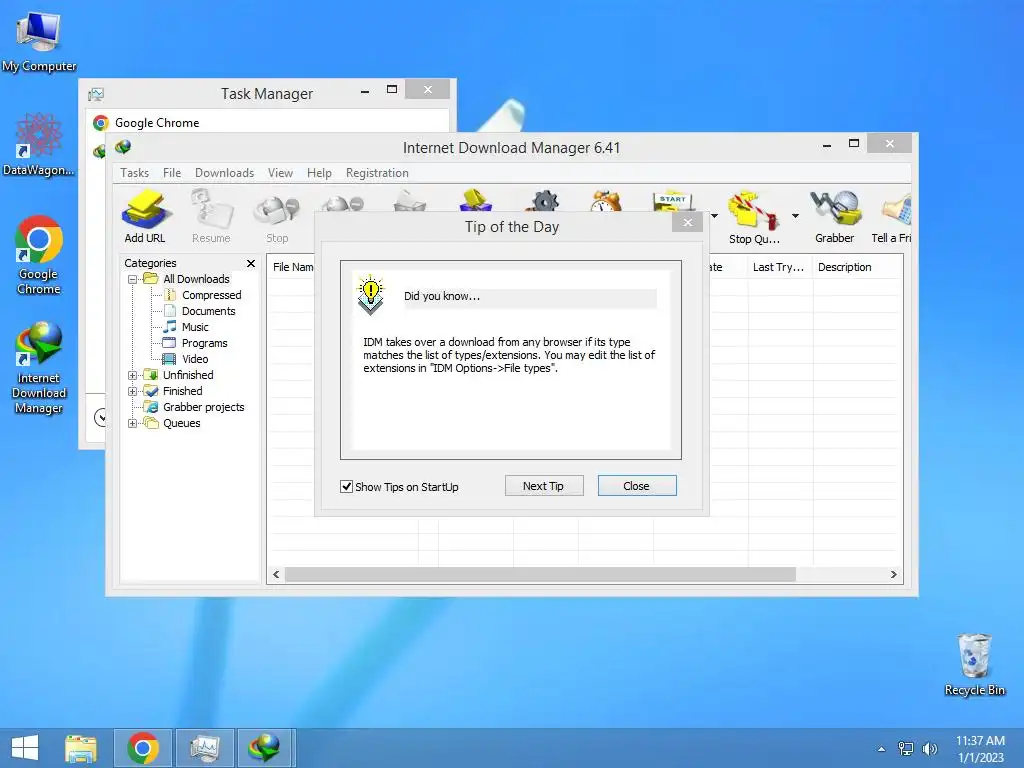Click the Stop toolbar icon
Screen dimensions: 1024x768
click(277, 216)
